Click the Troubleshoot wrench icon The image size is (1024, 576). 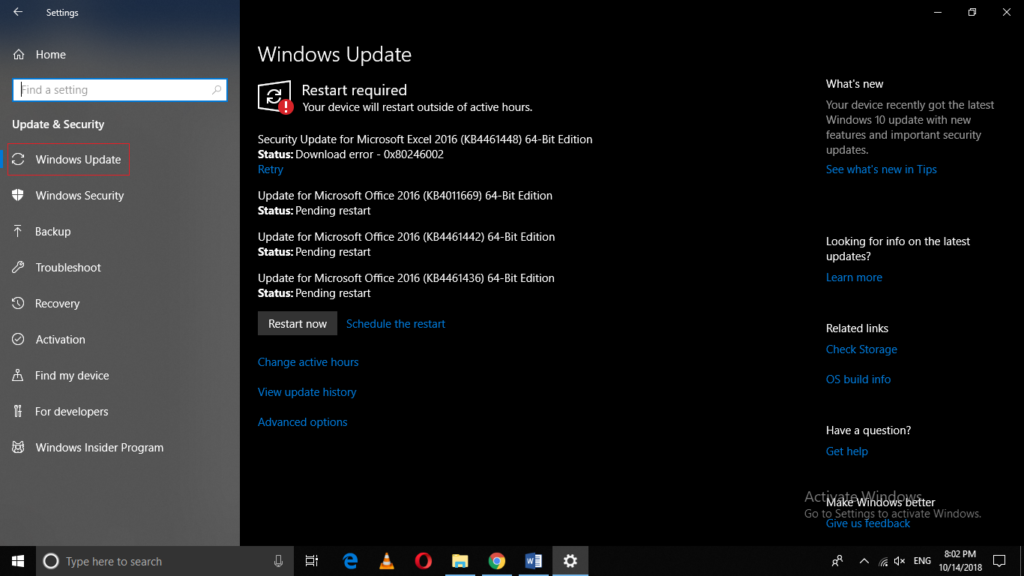(18, 267)
